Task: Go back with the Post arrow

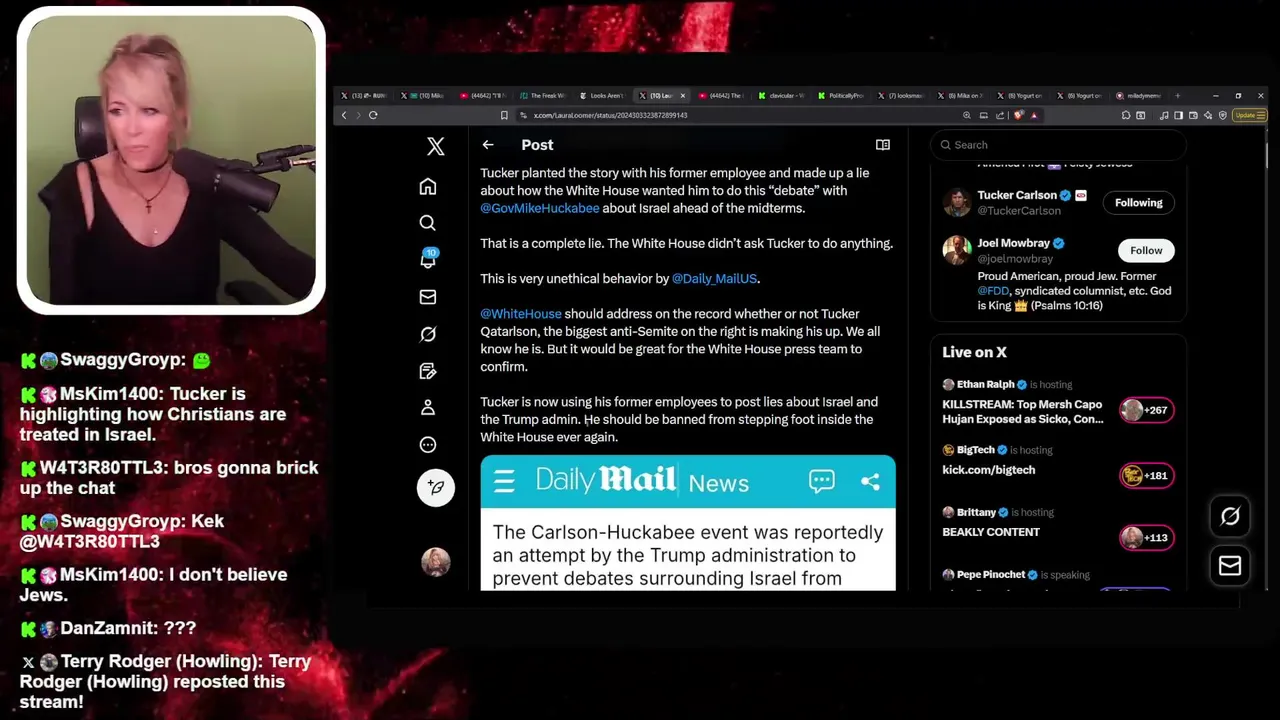Action: pos(488,145)
